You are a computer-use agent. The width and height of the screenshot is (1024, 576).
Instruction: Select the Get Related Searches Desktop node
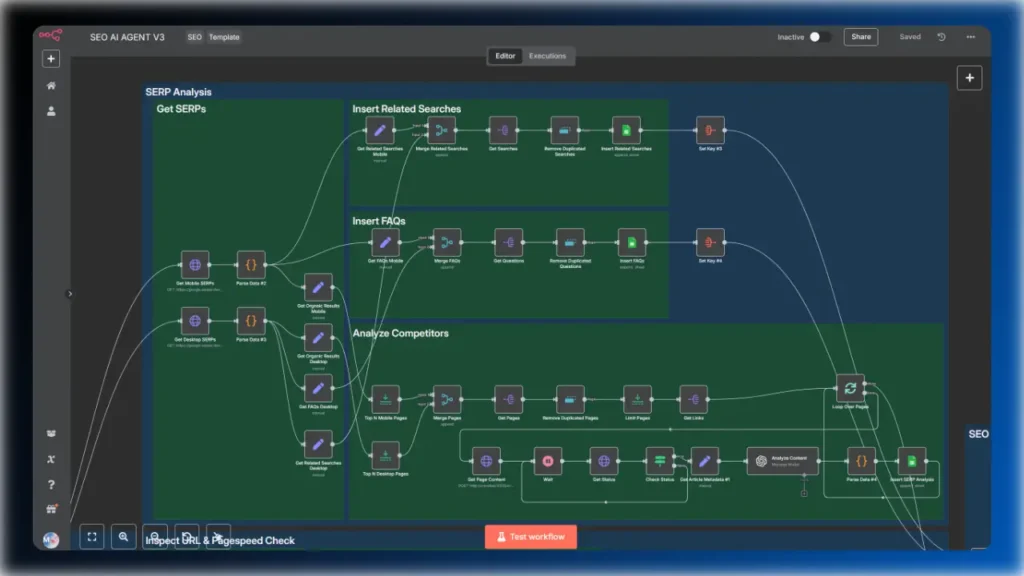click(318, 444)
